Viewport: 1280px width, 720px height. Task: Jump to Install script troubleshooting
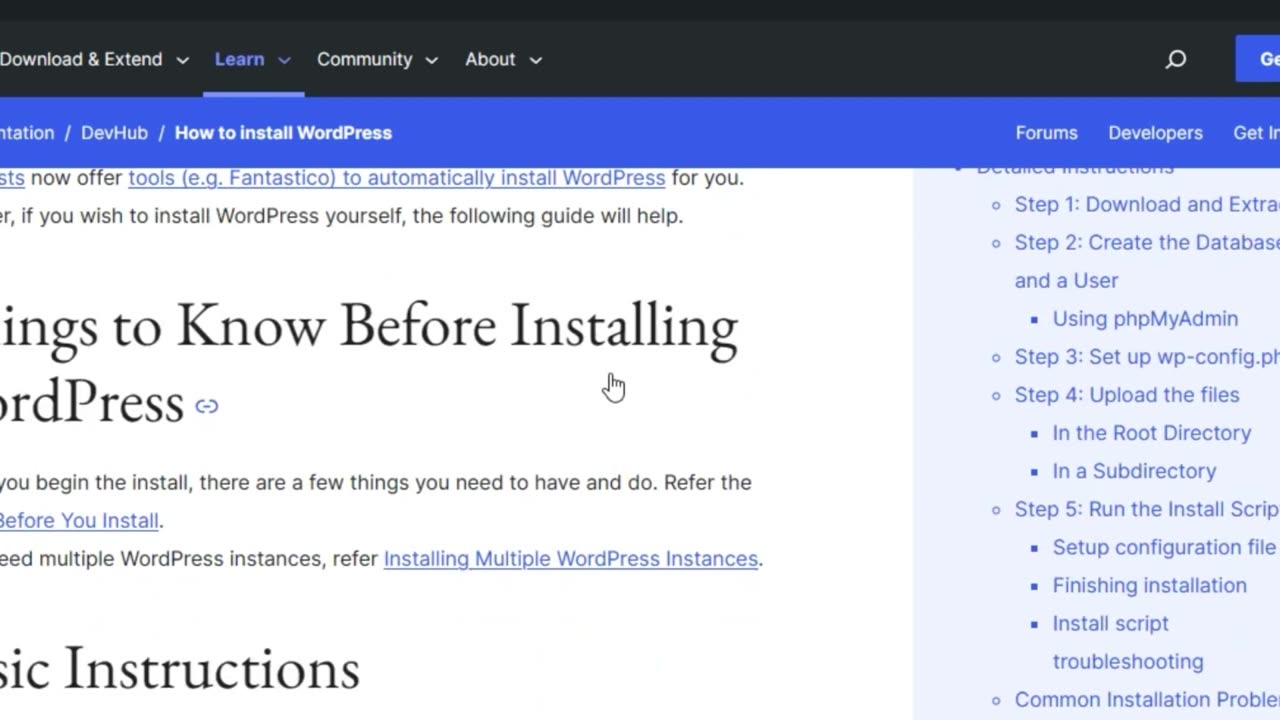(x=1128, y=642)
